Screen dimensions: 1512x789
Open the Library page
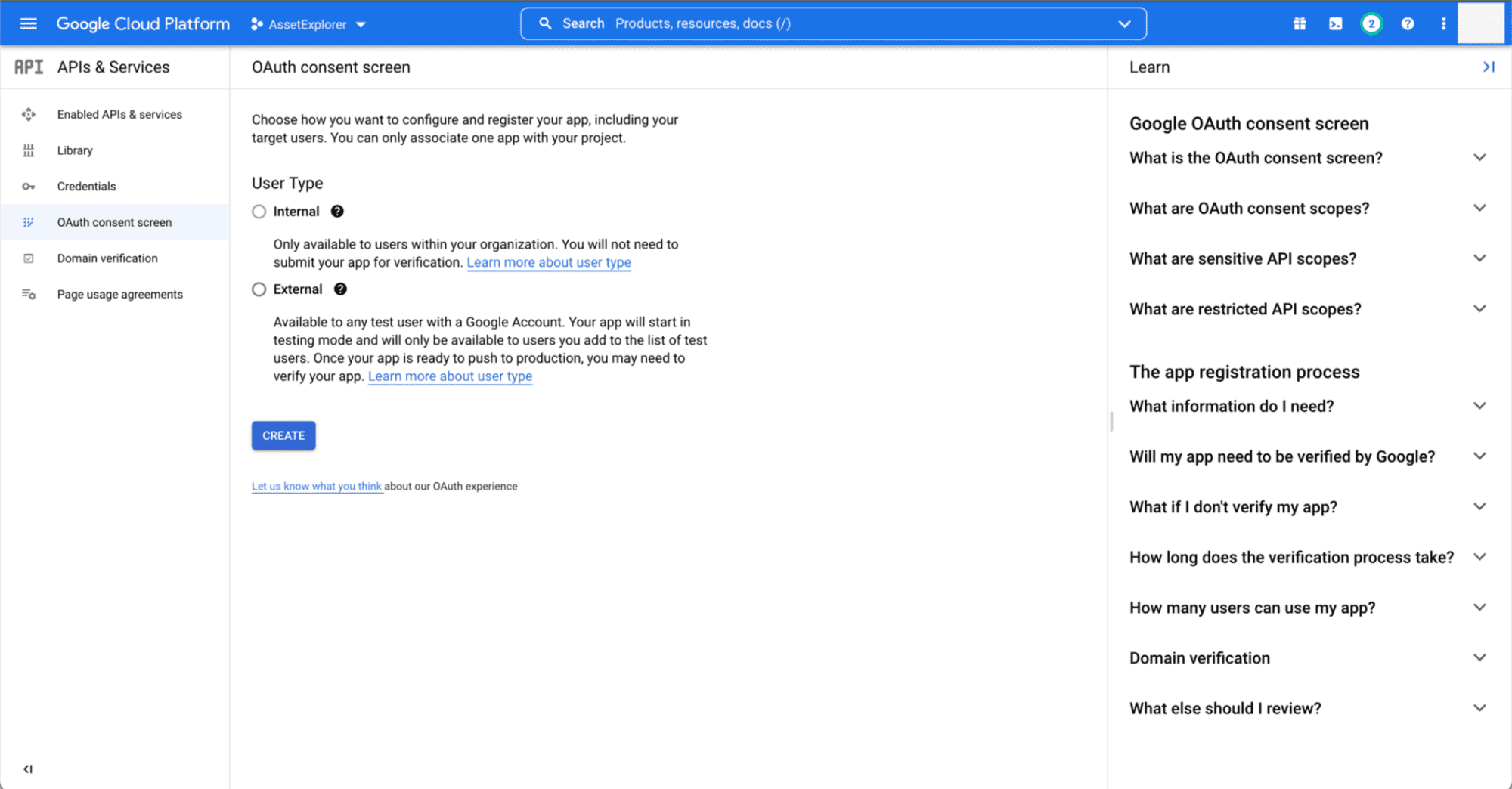[x=115, y=150]
